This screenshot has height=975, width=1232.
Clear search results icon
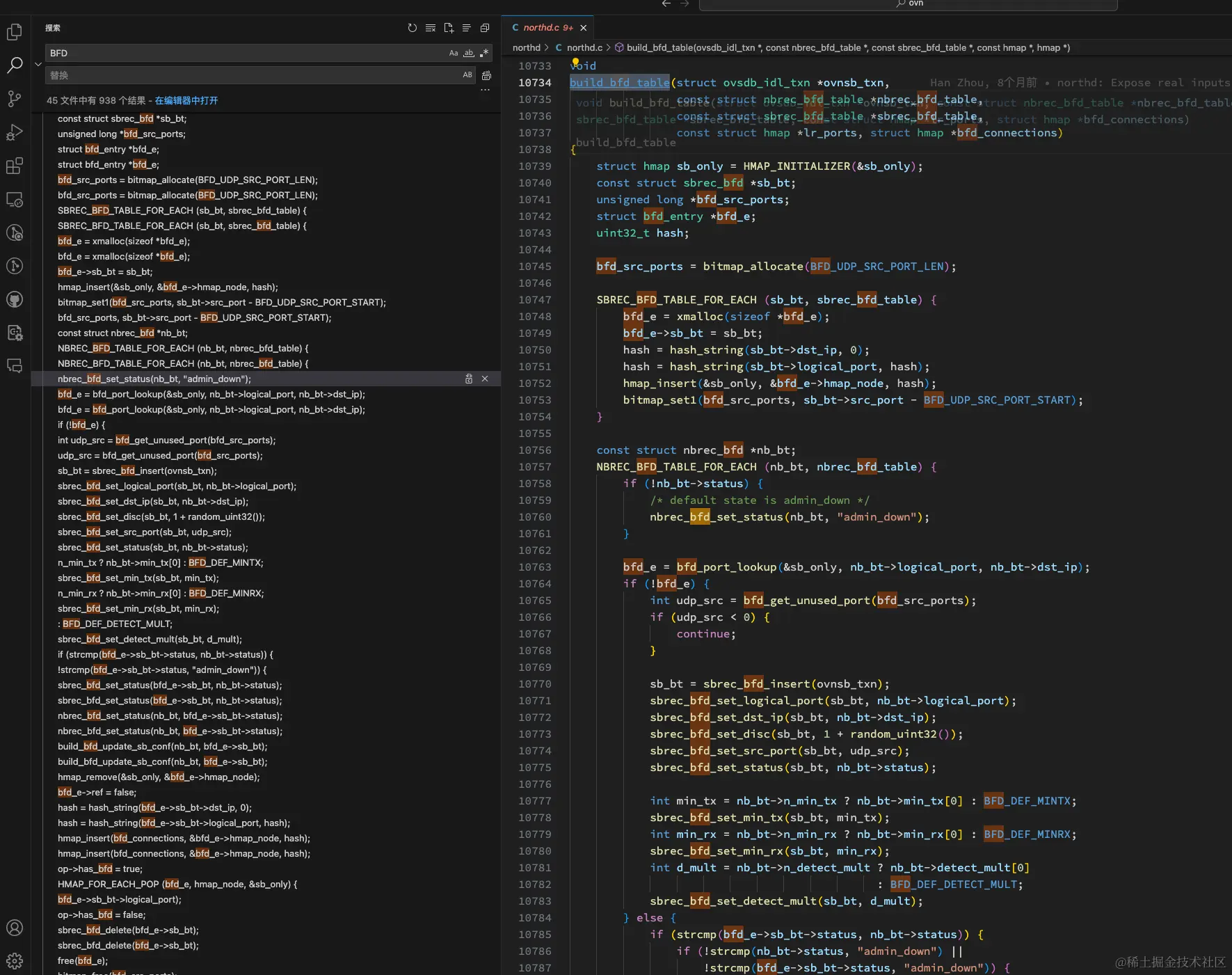click(x=431, y=28)
